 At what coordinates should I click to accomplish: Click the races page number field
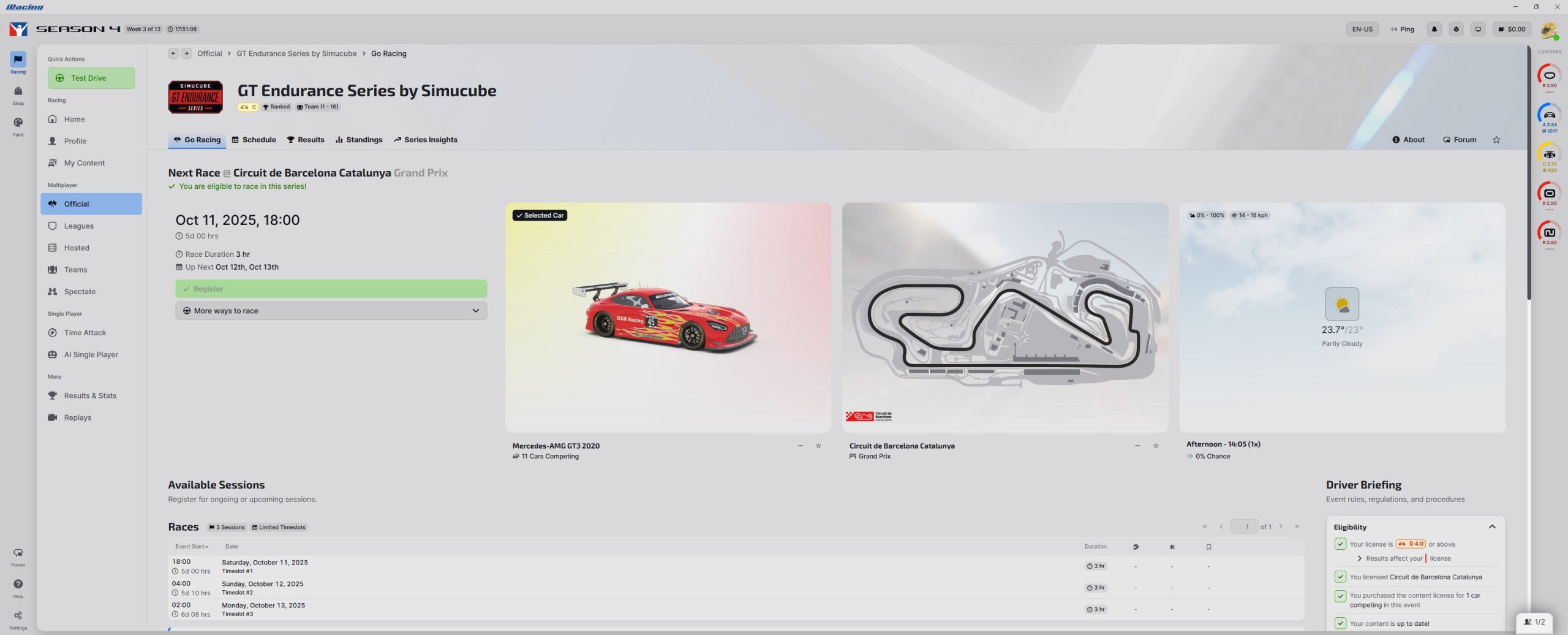click(x=1243, y=527)
